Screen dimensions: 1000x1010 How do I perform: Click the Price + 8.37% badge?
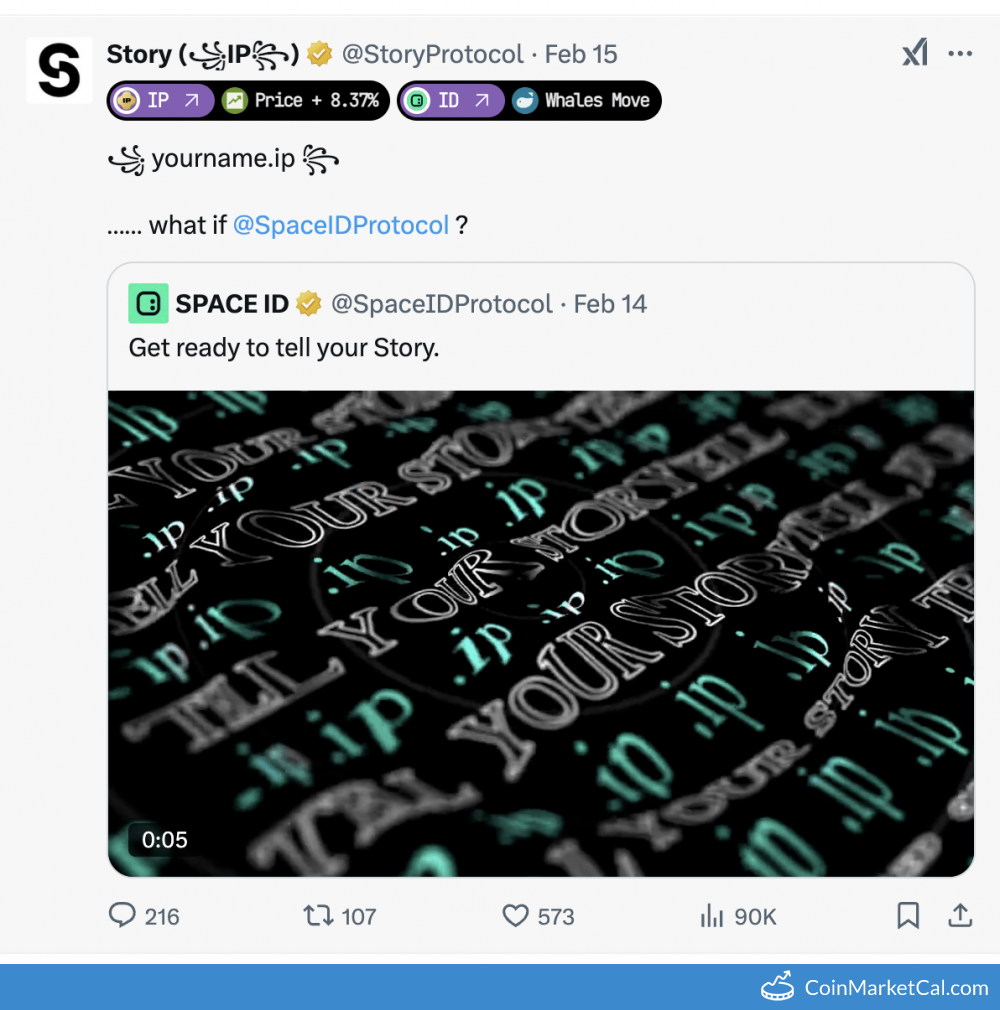point(302,100)
